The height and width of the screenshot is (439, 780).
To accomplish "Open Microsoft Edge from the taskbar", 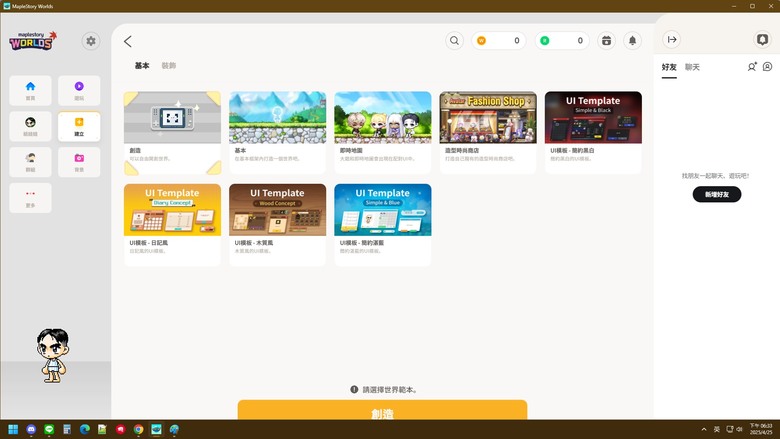I will tap(85, 430).
